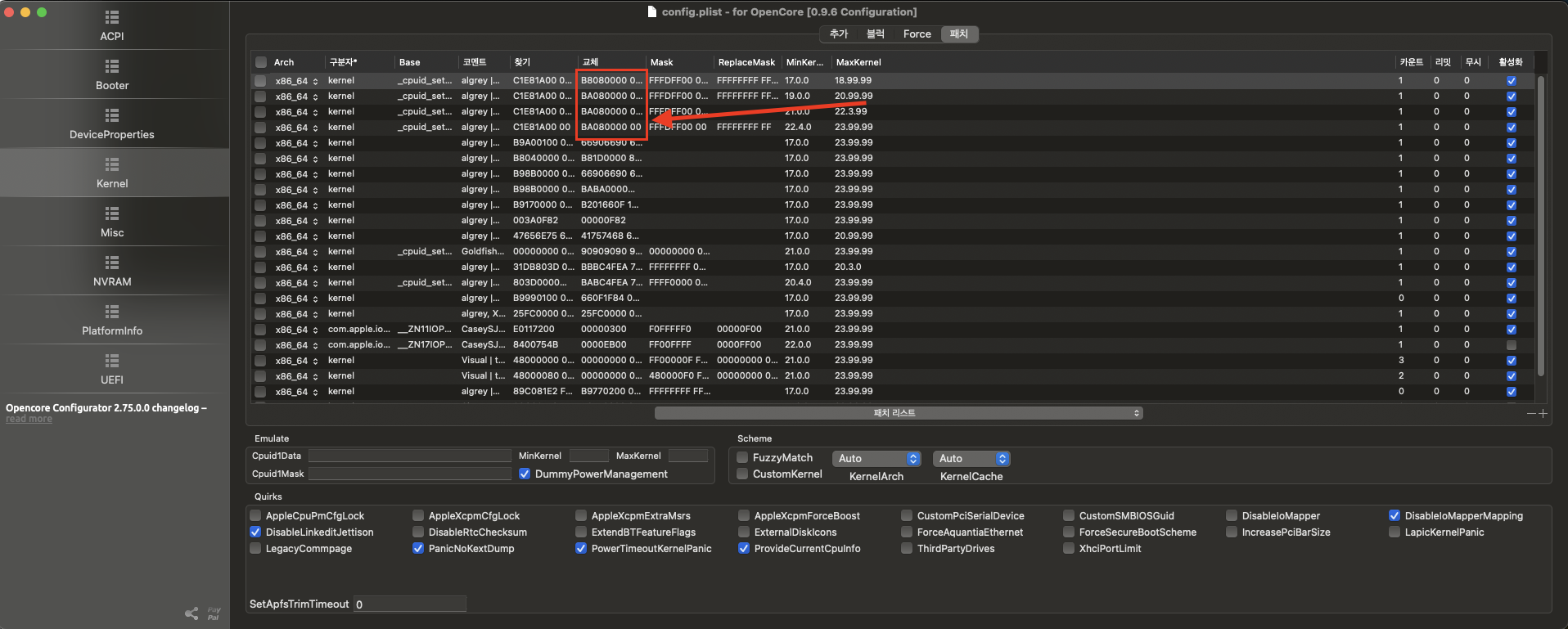Open Arch popup in the 18.99.99 row
The height and width of the screenshot is (629, 1568).
coord(296,81)
